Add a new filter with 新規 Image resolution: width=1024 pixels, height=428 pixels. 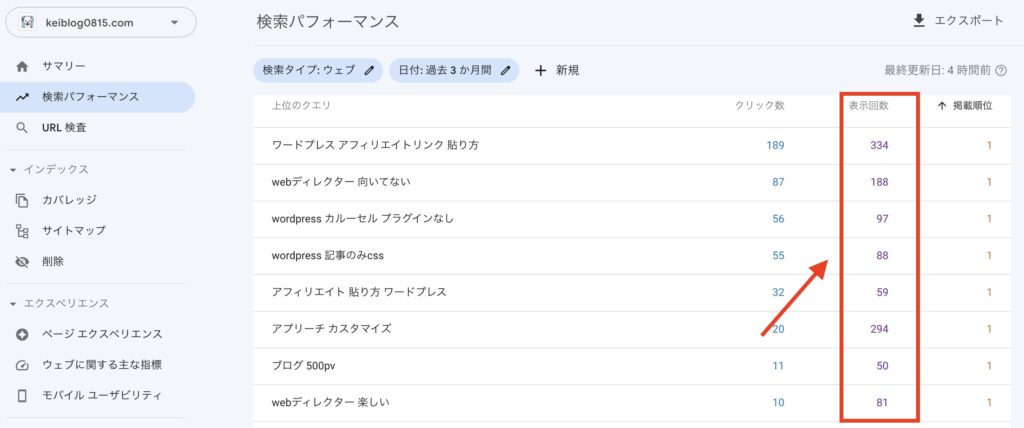click(557, 70)
